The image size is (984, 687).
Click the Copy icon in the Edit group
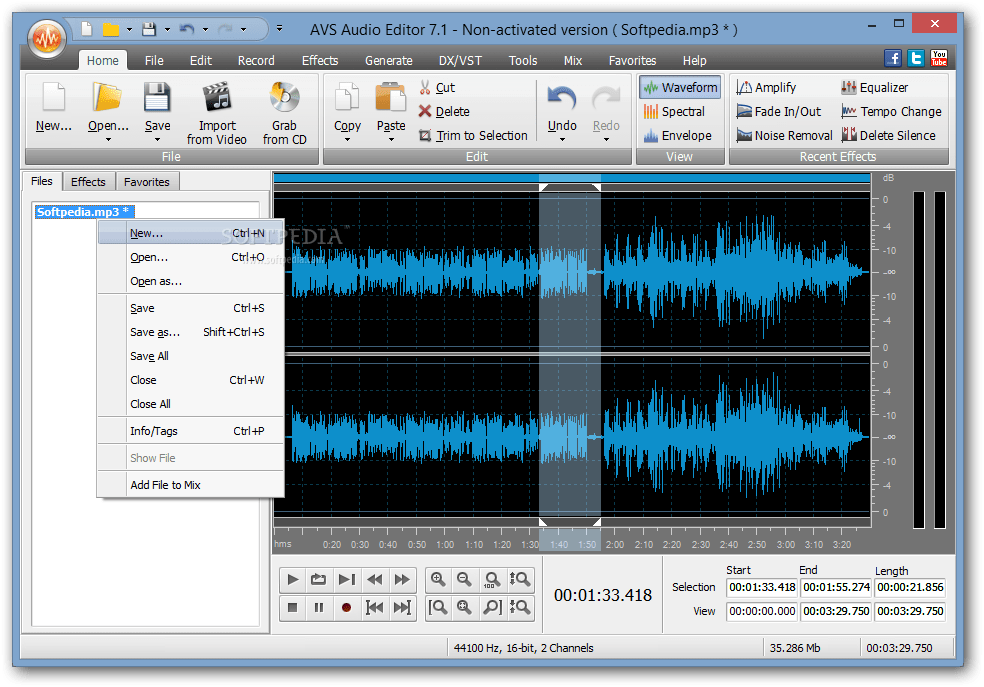pos(347,99)
